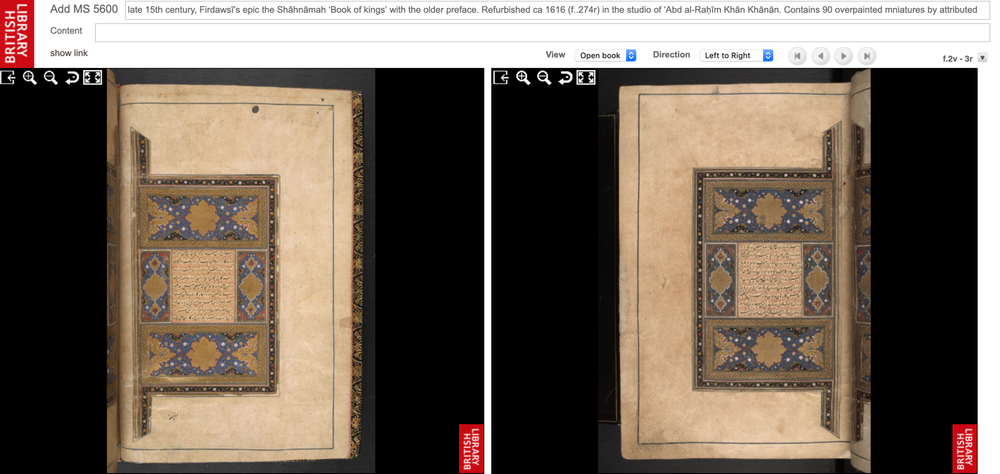This screenshot has height=474, width=1000.
Task: Jump to the last page
Action: (x=866, y=56)
